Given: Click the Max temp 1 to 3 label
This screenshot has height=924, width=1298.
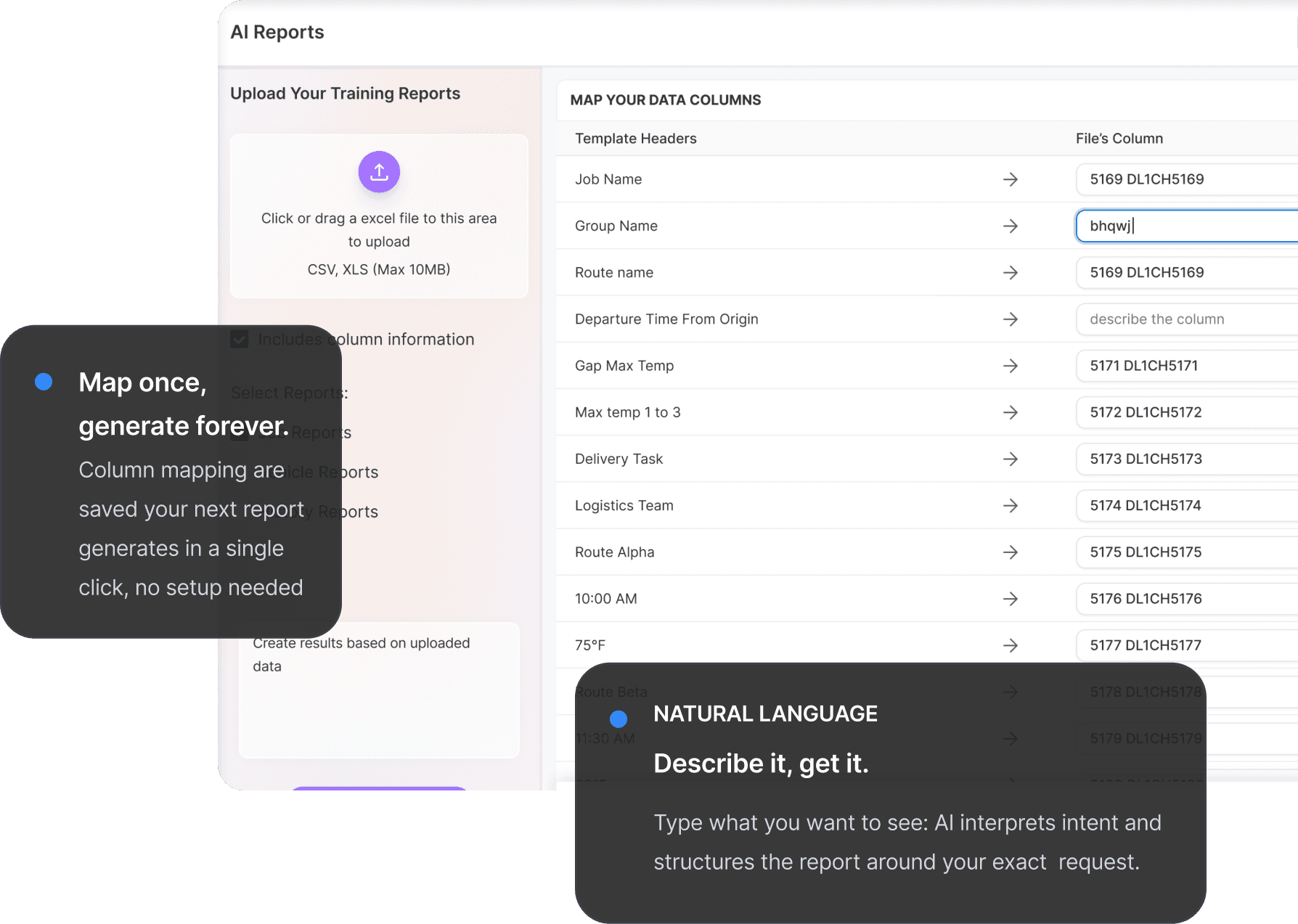Looking at the screenshot, I should tap(628, 412).
